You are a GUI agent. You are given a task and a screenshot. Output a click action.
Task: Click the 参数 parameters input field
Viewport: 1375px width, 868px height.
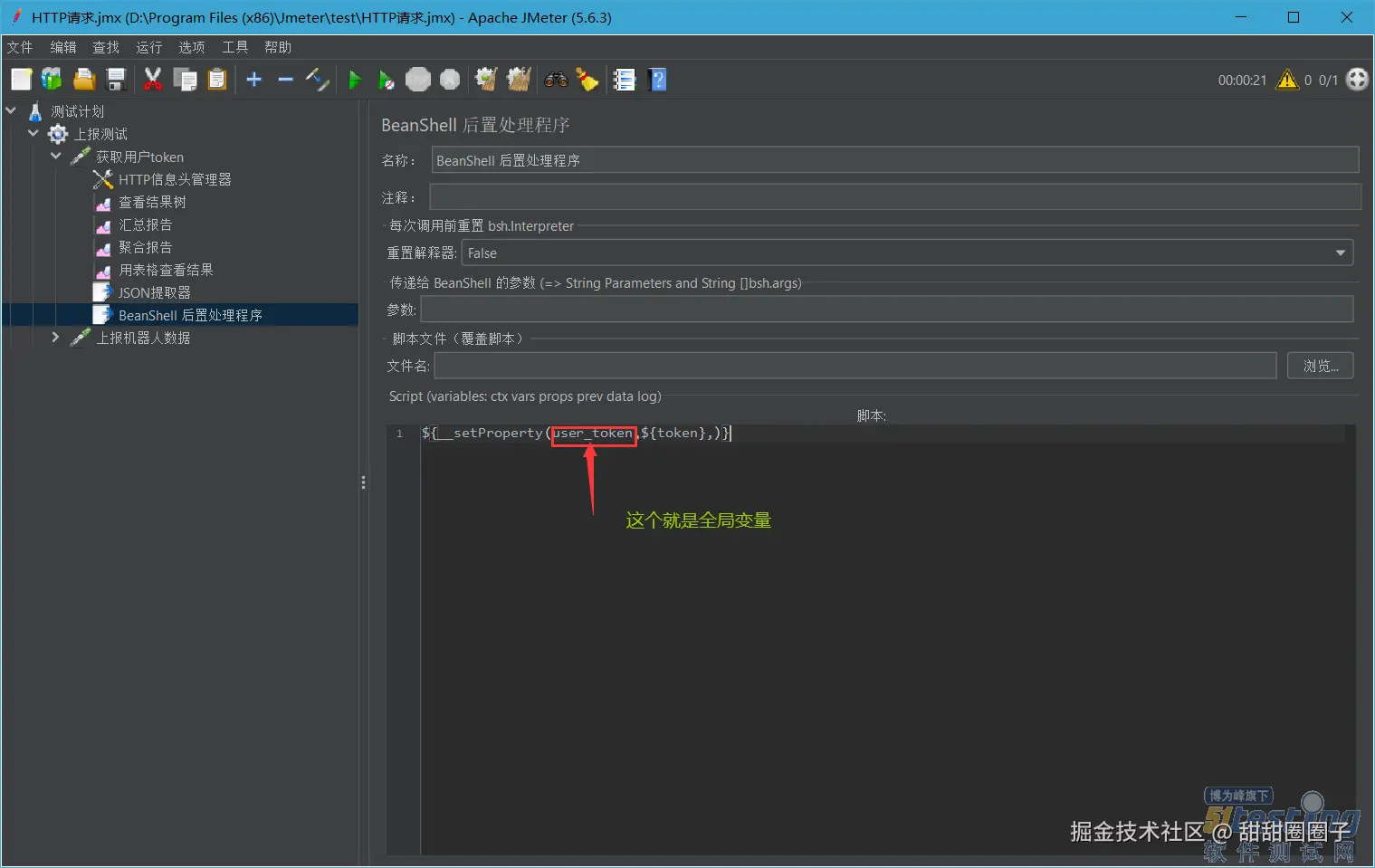click(x=887, y=309)
